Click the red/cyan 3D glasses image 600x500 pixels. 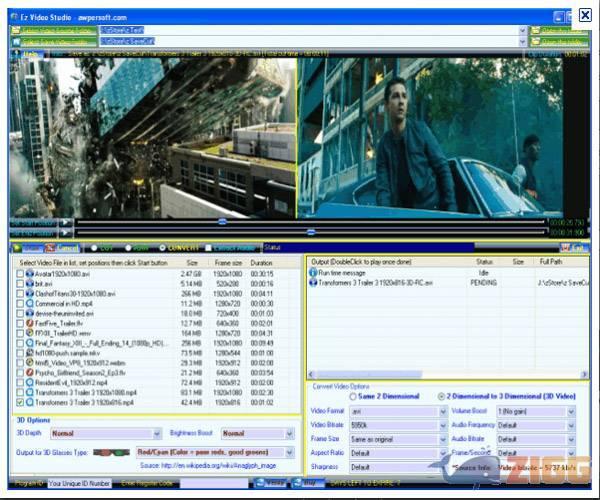point(111,453)
